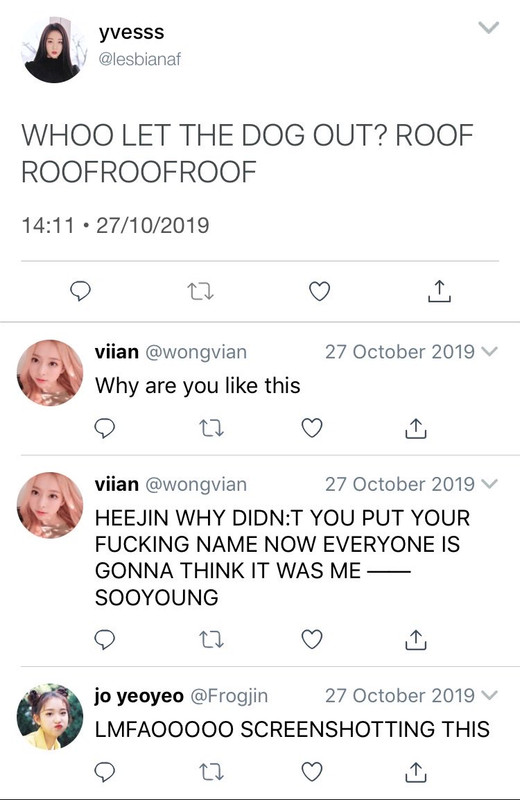The height and width of the screenshot is (800, 520).
Task: Share the main tweet by yvesss
Action: [439, 291]
